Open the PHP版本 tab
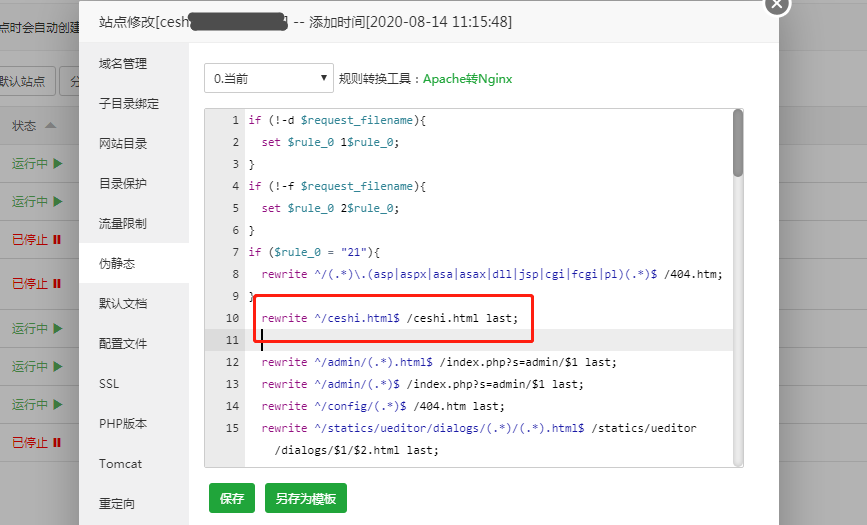Screen dimensions: 867x525 pos(123,424)
